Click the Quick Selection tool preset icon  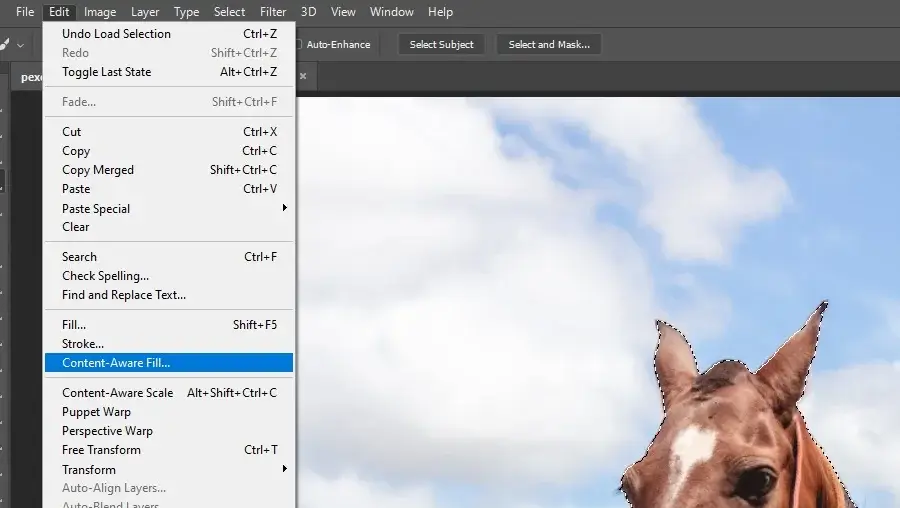4,44
